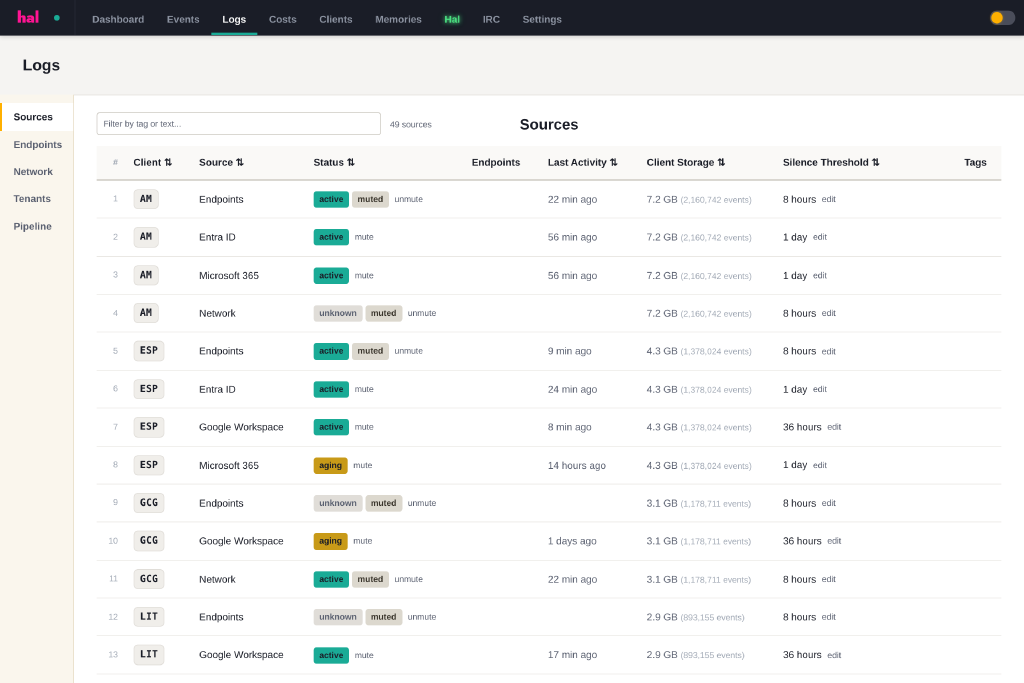
Task: Open the IRC tab
Action: tap(491, 20)
